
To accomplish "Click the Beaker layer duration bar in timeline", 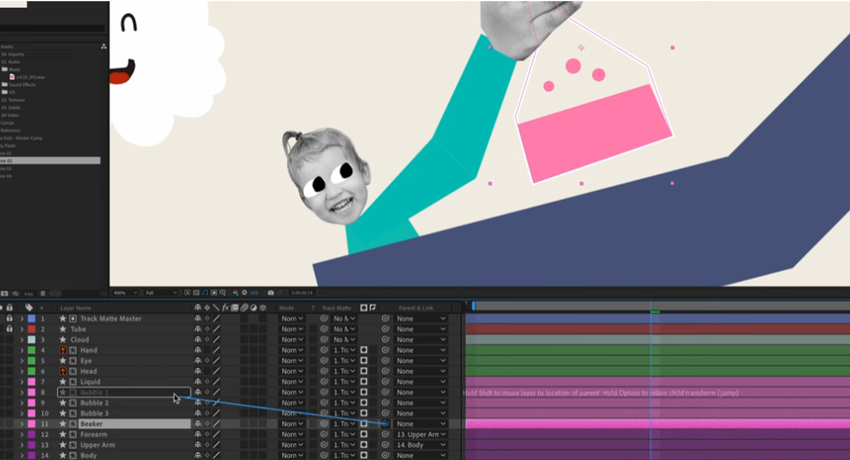I will coord(658,424).
